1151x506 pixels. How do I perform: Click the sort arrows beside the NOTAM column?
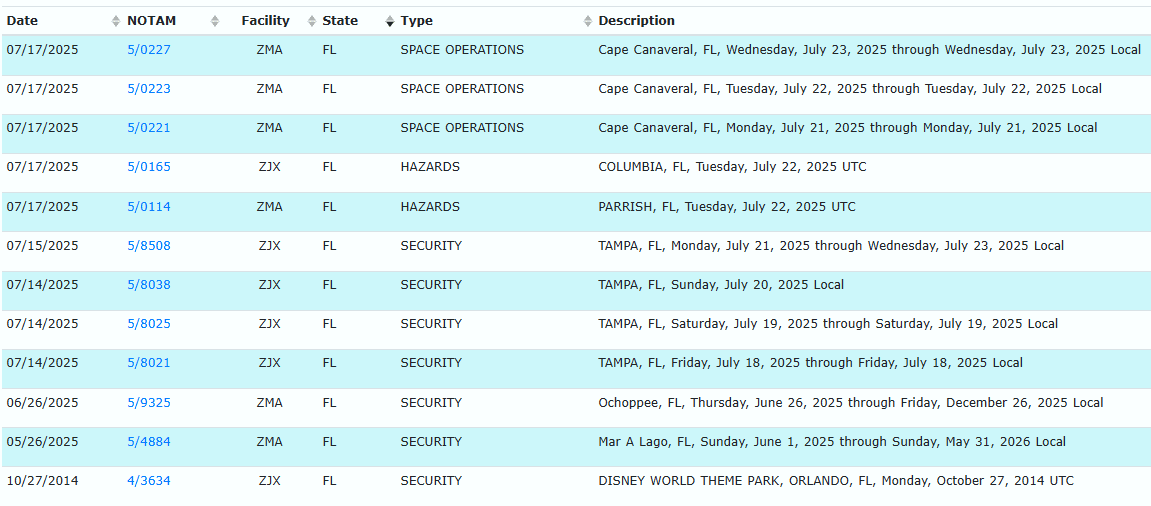215,21
